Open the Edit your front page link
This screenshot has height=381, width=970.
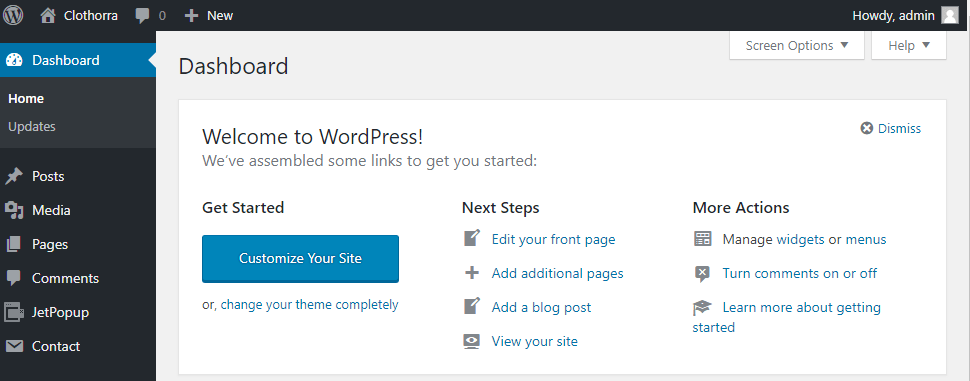point(553,239)
